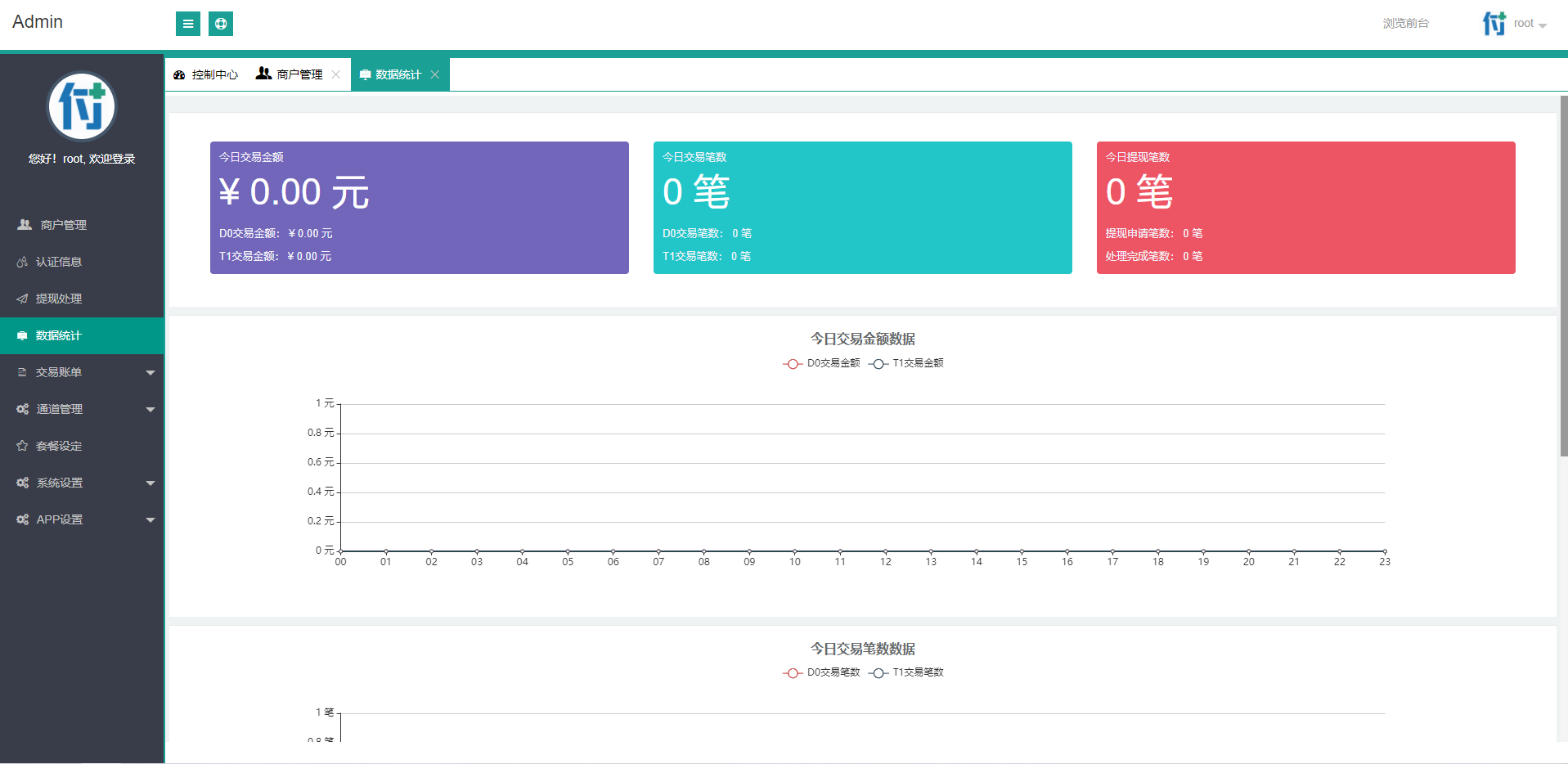Expand the 系统设置 submenu arrow
The height and width of the screenshot is (764, 1568).
click(x=151, y=483)
